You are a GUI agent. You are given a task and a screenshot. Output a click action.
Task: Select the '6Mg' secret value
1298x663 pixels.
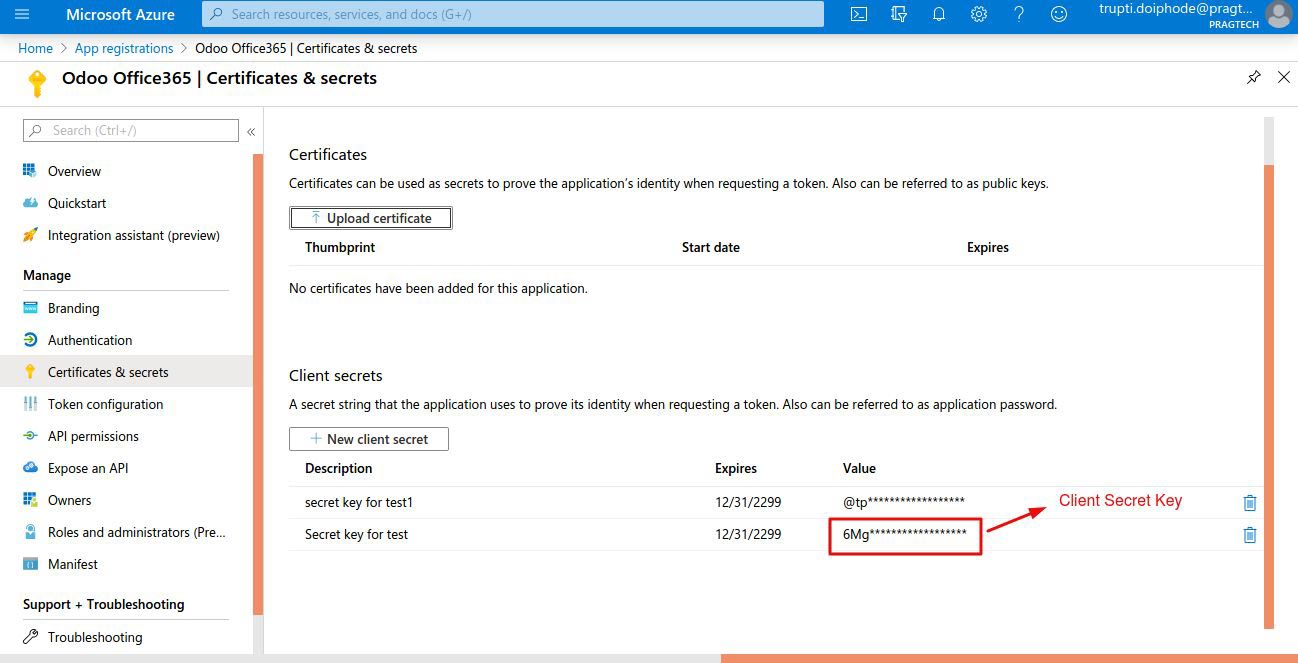point(905,534)
